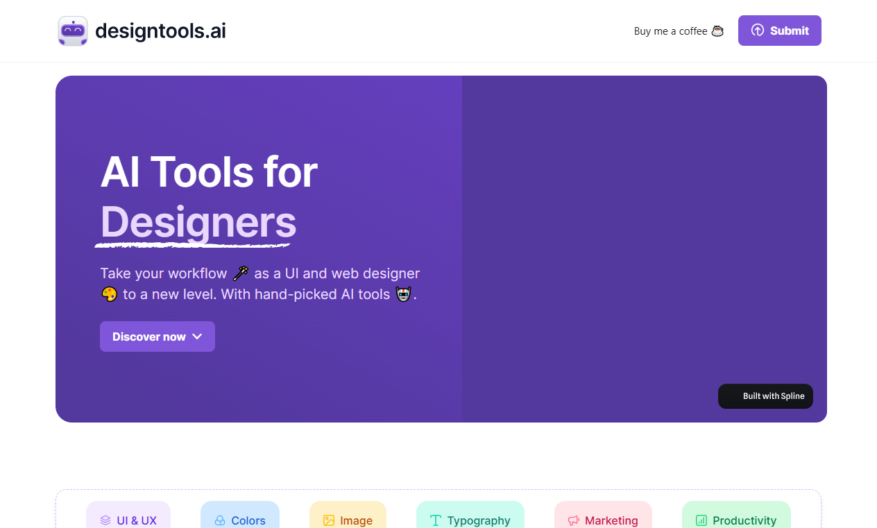Viewport: 877px width, 528px height.
Task: Click the designtools.ai robot logo icon
Action: tap(73, 31)
